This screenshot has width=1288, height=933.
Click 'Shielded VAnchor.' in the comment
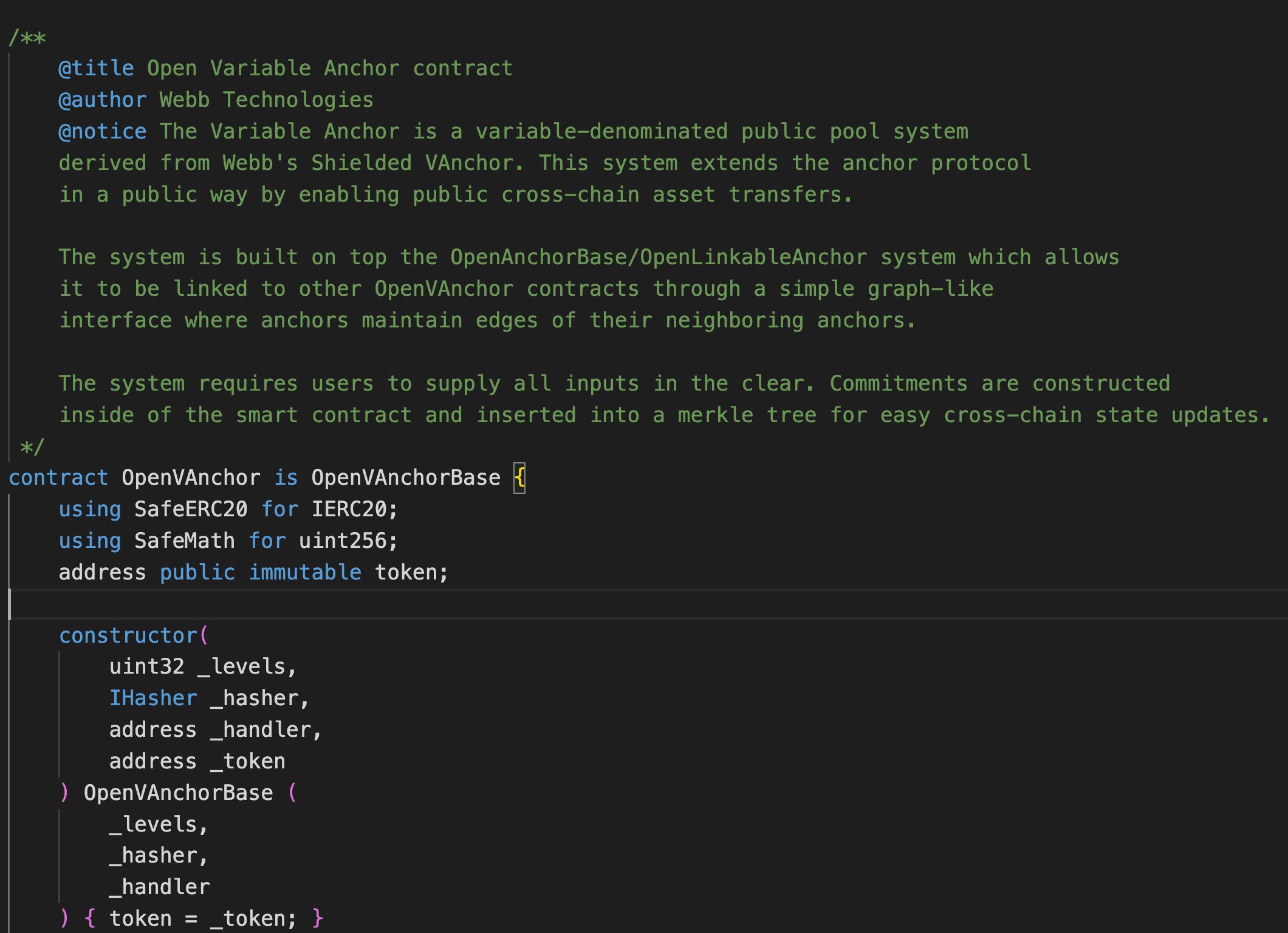click(x=418, y=163)
